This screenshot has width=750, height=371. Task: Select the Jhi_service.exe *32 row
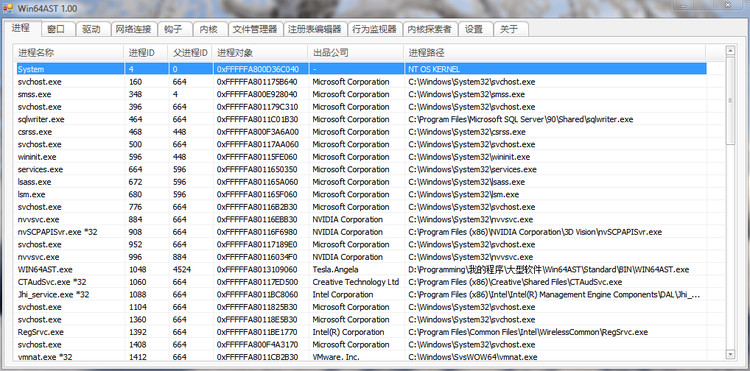[x=361, y=295]
